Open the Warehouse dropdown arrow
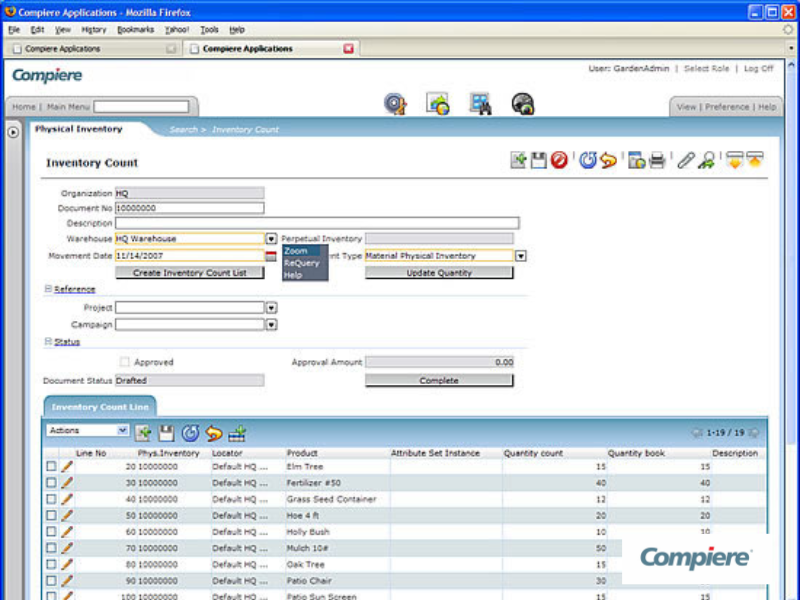 (271, 239)
